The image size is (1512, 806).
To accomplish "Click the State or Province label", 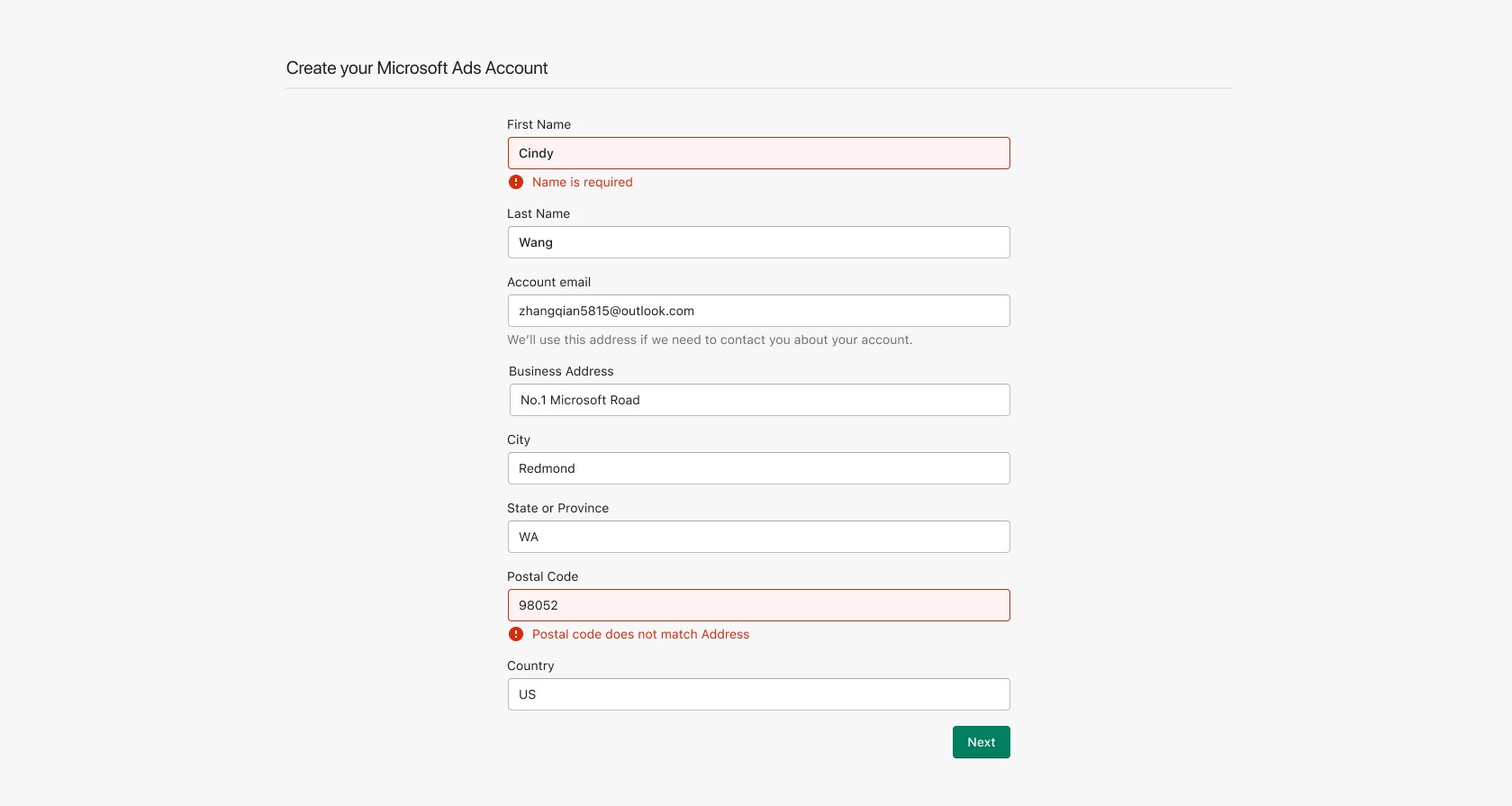I will pos(557,508).
